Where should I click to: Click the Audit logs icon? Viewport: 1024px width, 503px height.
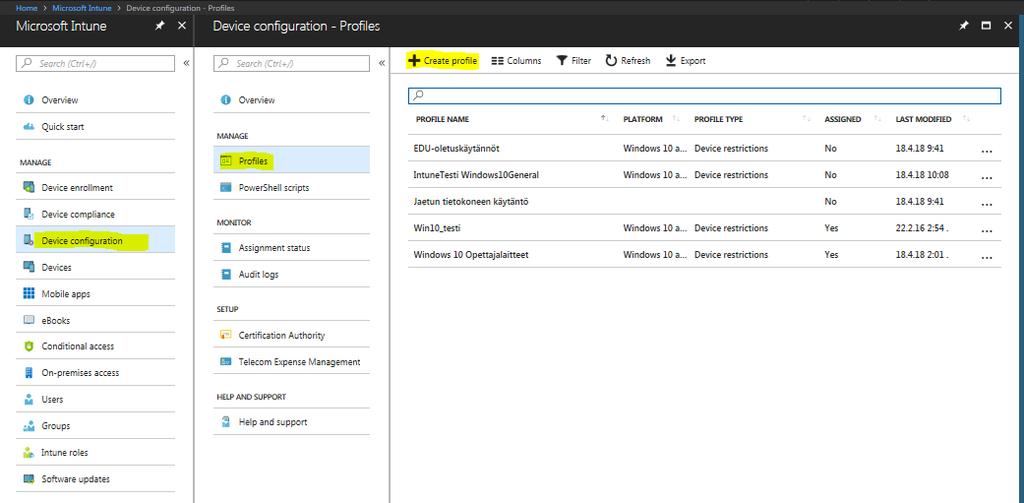pyautogui.click(x=226, y=274)
